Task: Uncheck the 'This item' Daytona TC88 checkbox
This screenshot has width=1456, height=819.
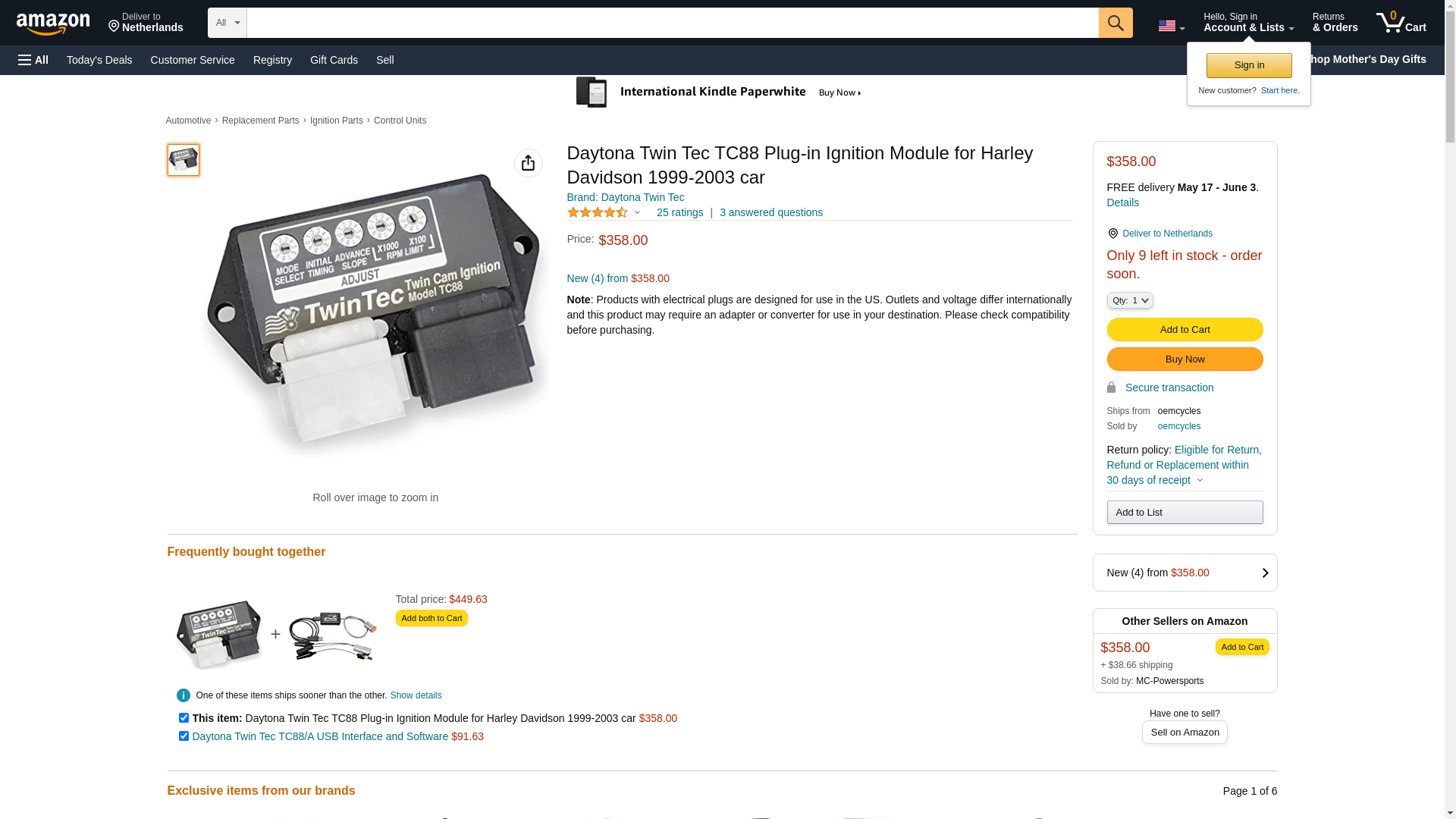Action: tap(184, 717)
